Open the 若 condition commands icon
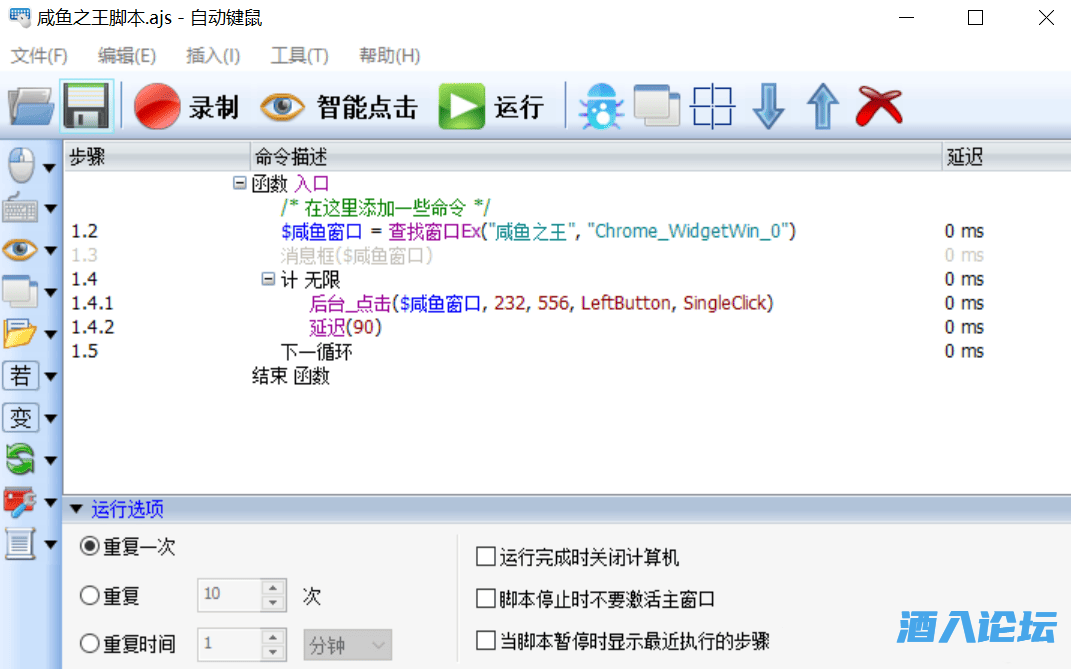 pos(20,376)
